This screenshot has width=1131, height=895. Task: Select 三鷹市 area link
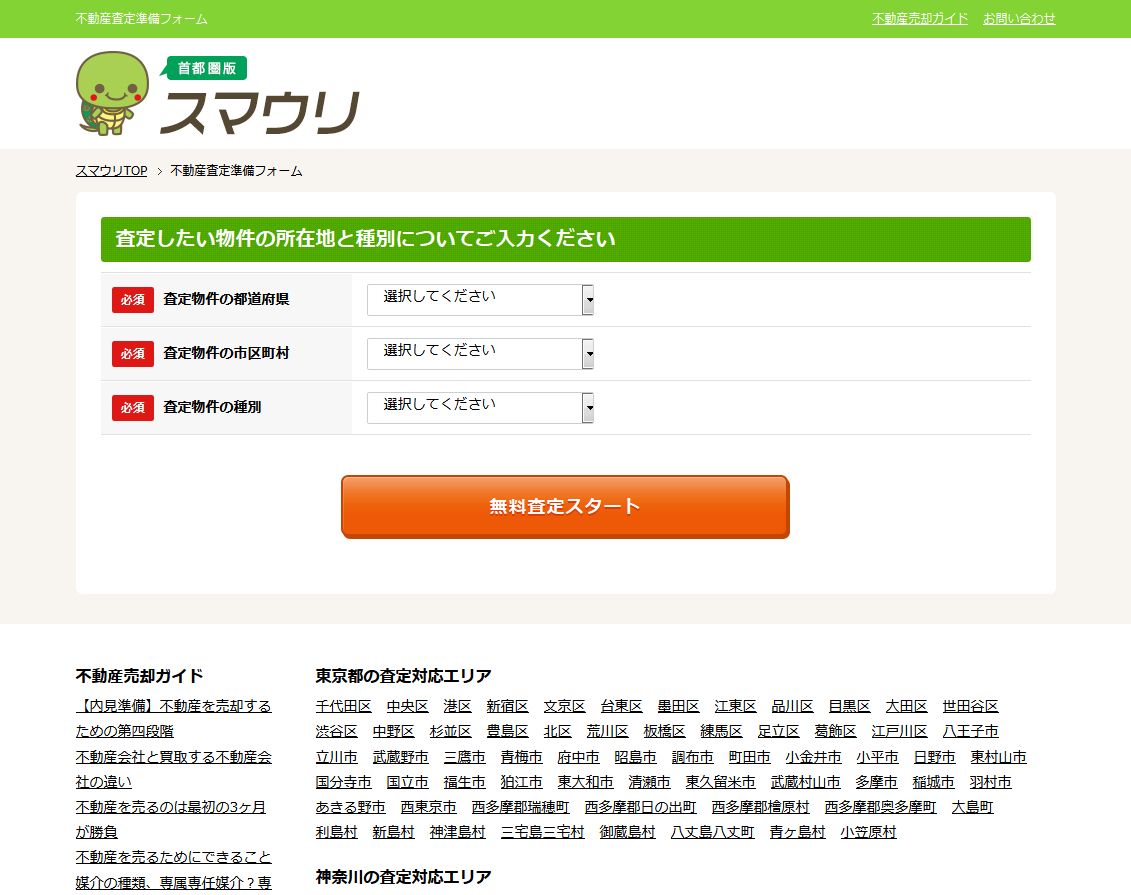click(x=465, y=757)
